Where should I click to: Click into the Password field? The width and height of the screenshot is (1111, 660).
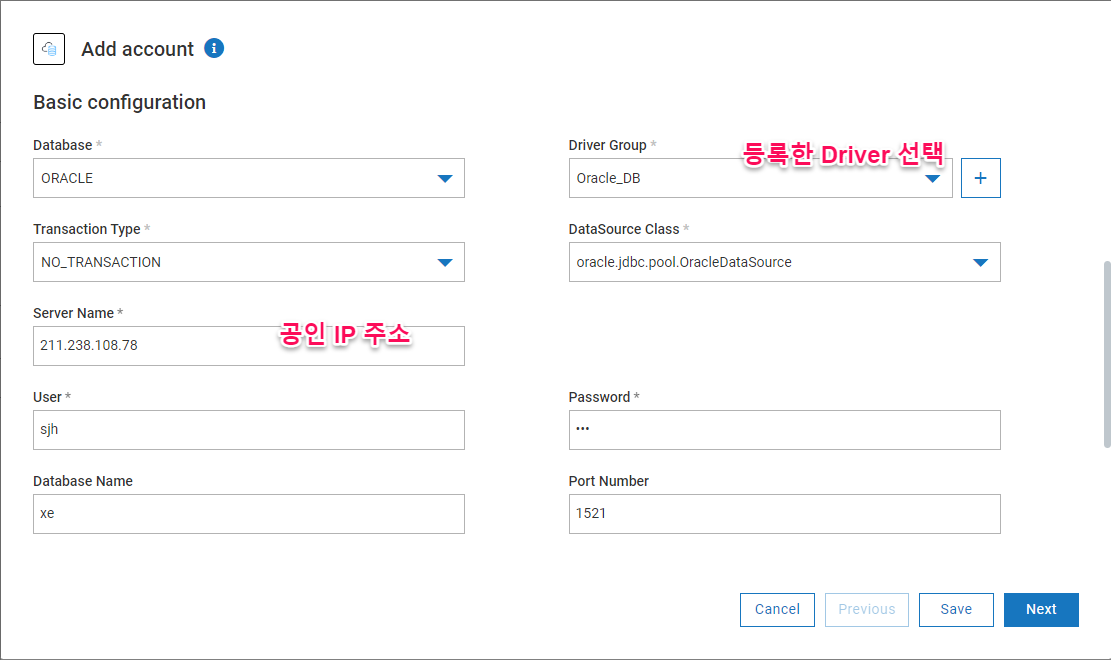784,430
